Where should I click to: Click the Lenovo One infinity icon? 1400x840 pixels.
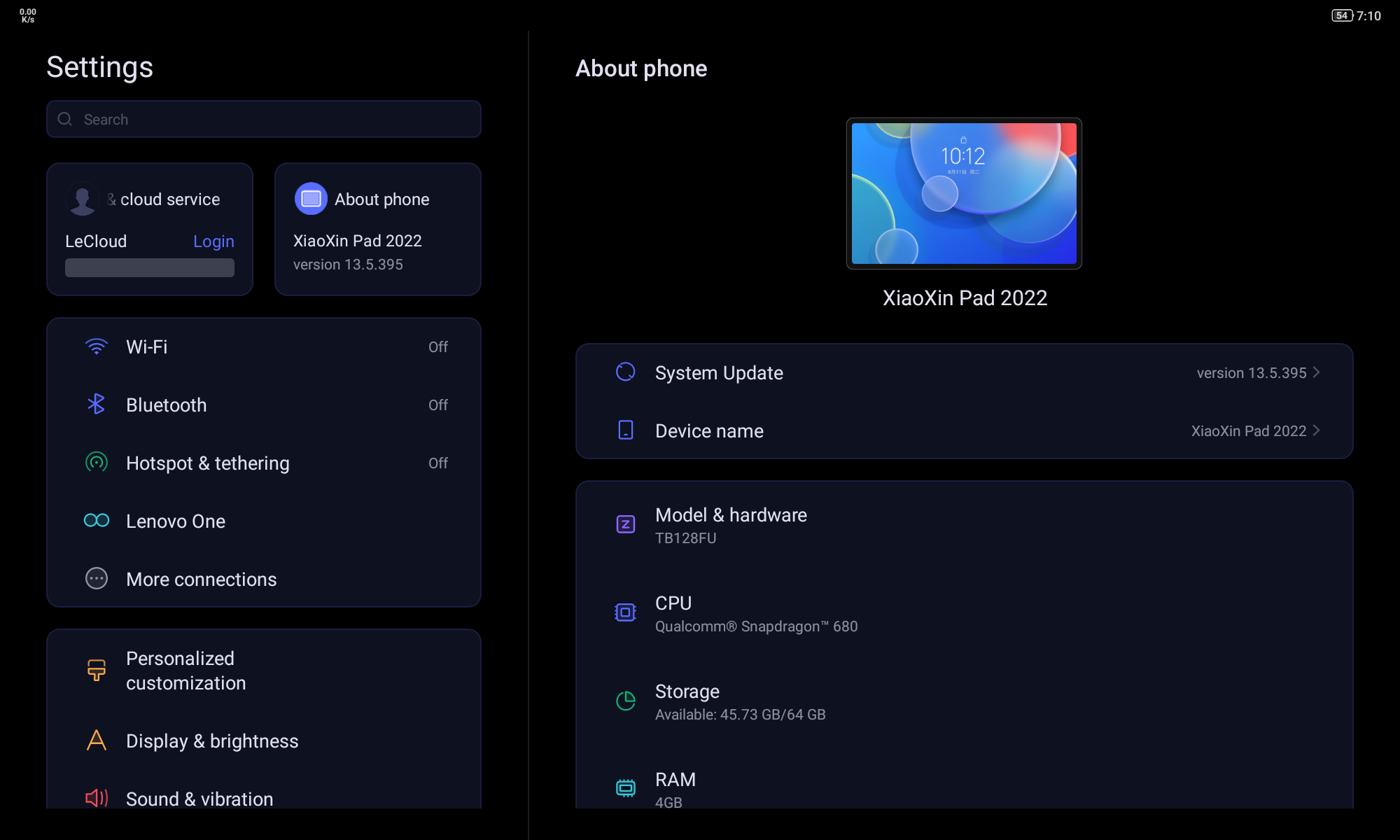(x=97, y=520)
